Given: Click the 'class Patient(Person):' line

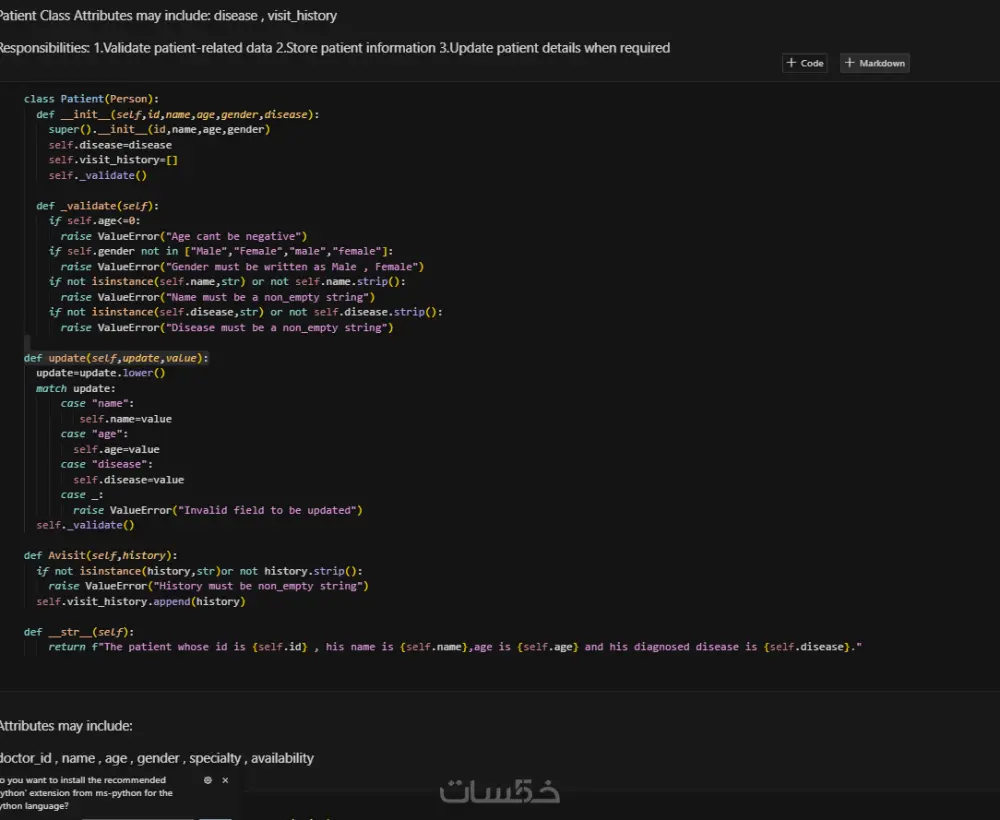Looking at the screenshot, I should coord(91,99).
